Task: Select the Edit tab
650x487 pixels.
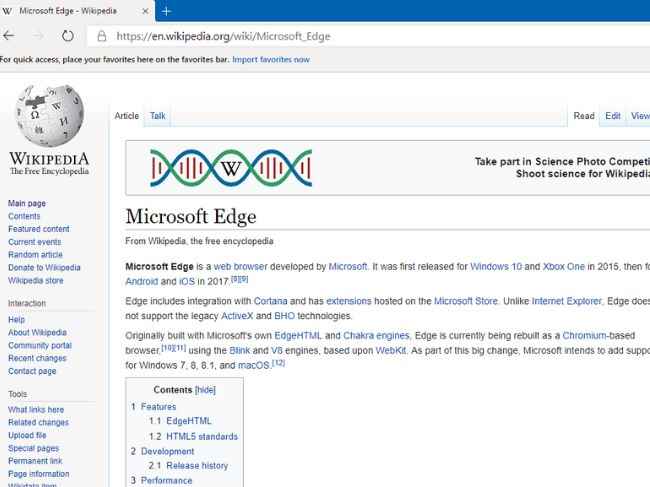Action: pyautogui.click(x=613, y=116)
